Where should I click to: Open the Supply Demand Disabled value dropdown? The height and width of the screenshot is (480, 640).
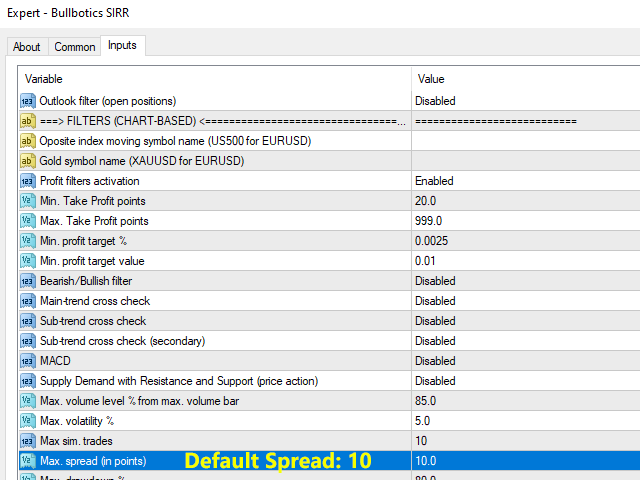526,381
